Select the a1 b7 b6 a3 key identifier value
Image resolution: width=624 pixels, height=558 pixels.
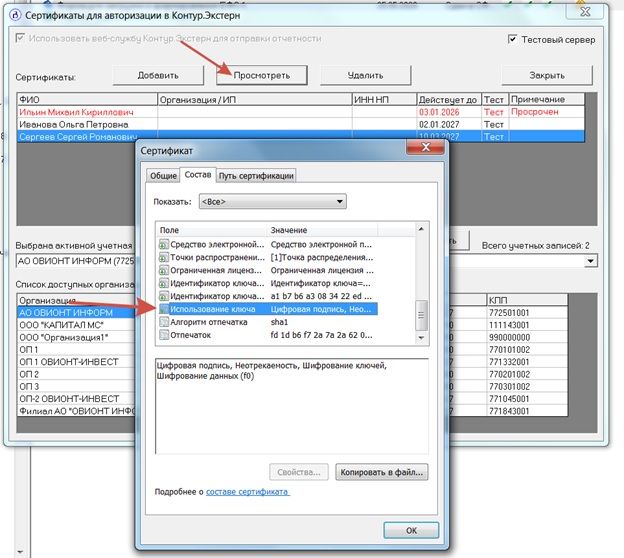pyautogui.click(x=321, y=296)
